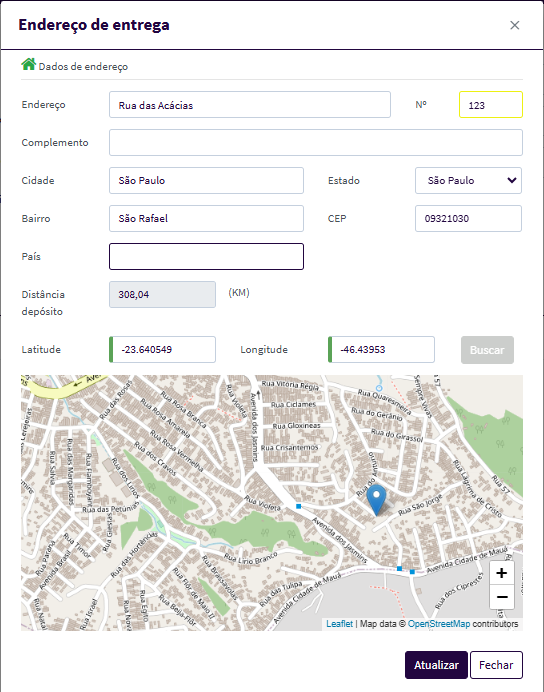Click the Distância depósito field 308,04

pyautogui.click(x=162, y=294)
